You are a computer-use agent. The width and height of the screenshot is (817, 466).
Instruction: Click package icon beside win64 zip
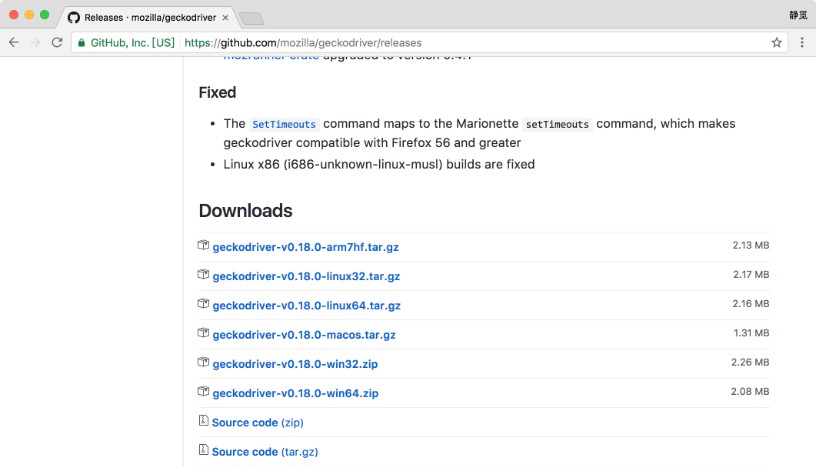point(203,391)
